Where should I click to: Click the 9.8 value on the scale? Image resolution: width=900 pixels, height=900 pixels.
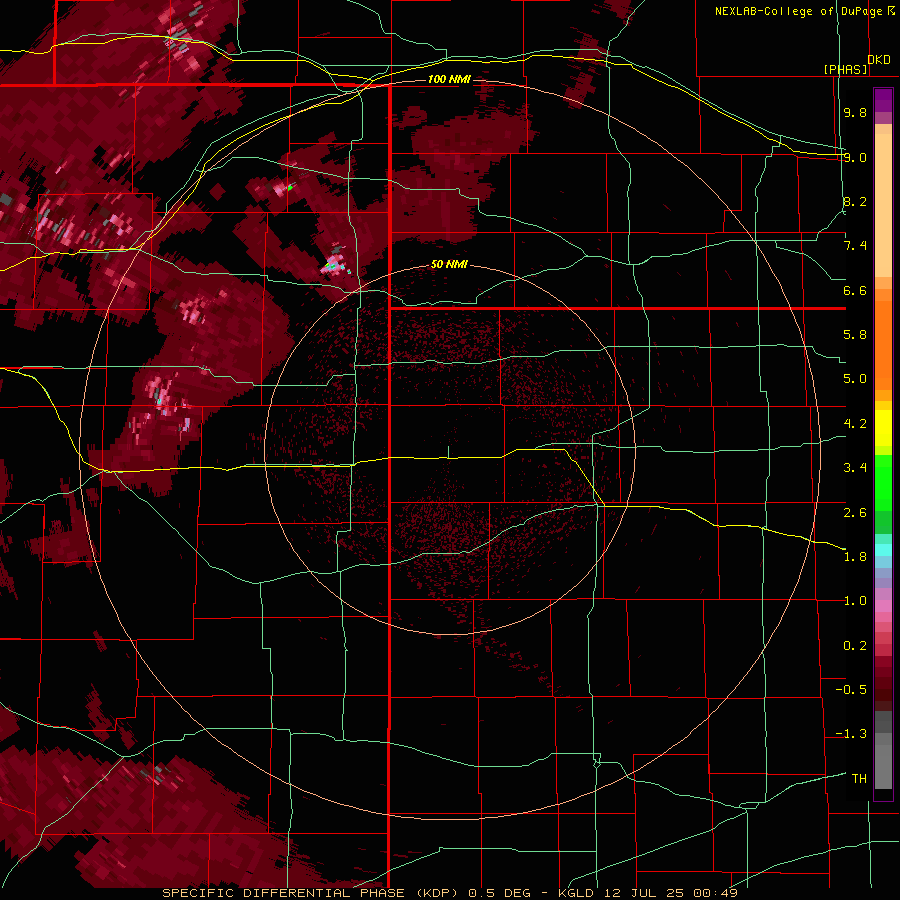click(x=855, y=112)
